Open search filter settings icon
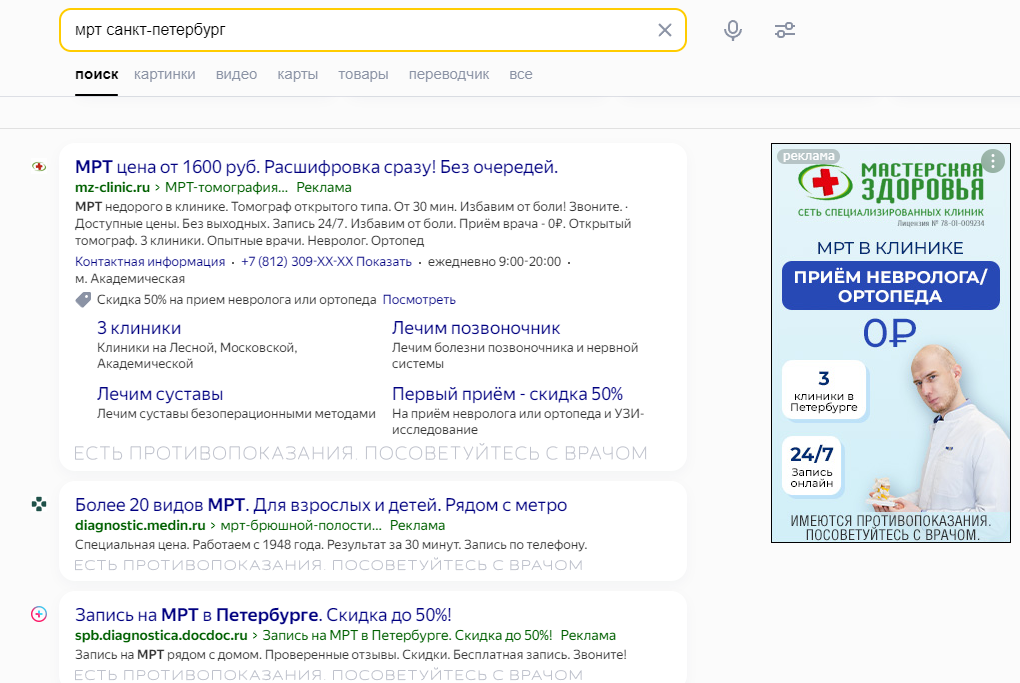Viewport: 1020px width, 683px height. pyautogui.click(x=785, y=30)
